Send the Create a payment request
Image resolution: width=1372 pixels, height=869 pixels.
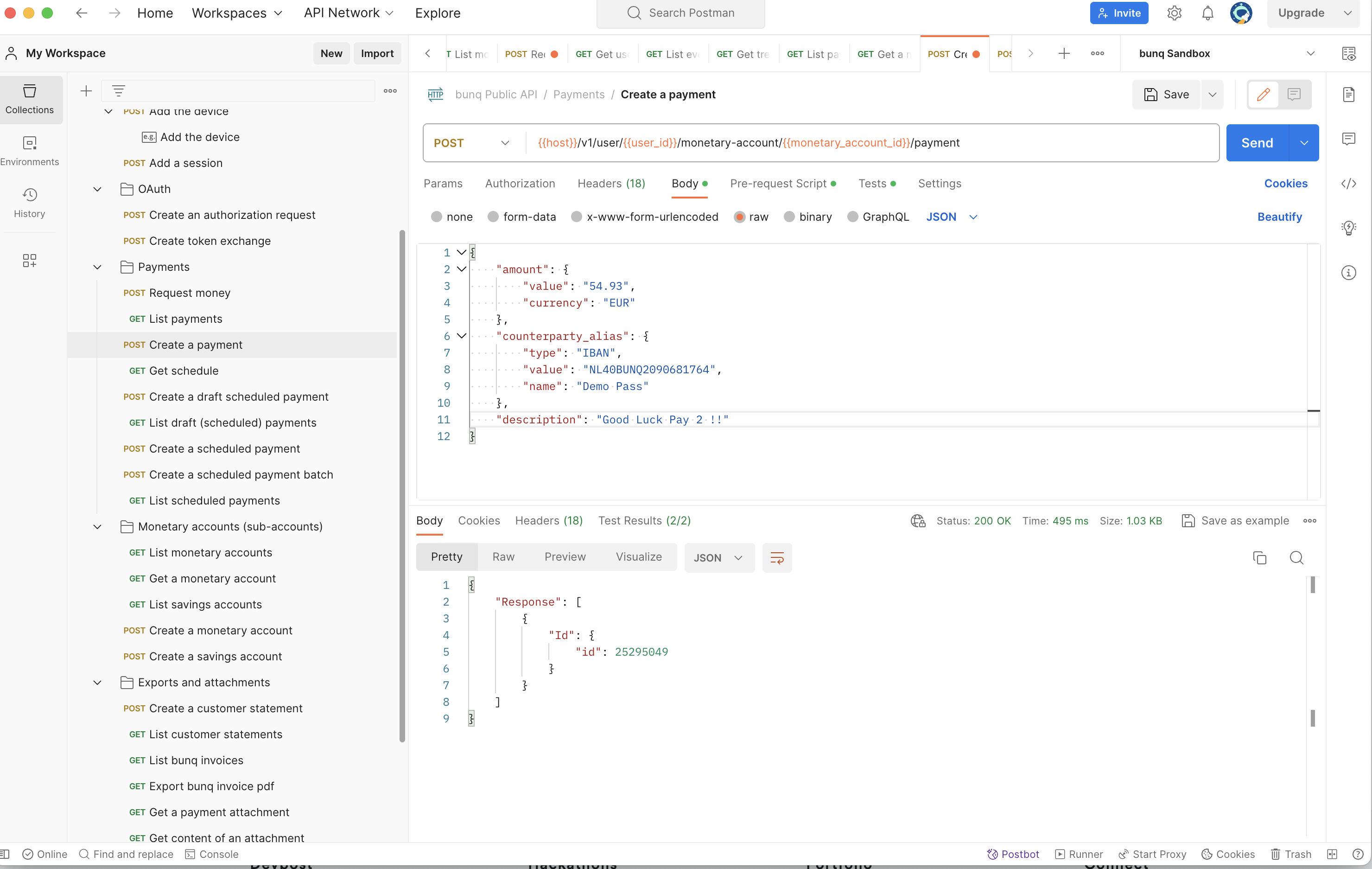(1257, 143)
